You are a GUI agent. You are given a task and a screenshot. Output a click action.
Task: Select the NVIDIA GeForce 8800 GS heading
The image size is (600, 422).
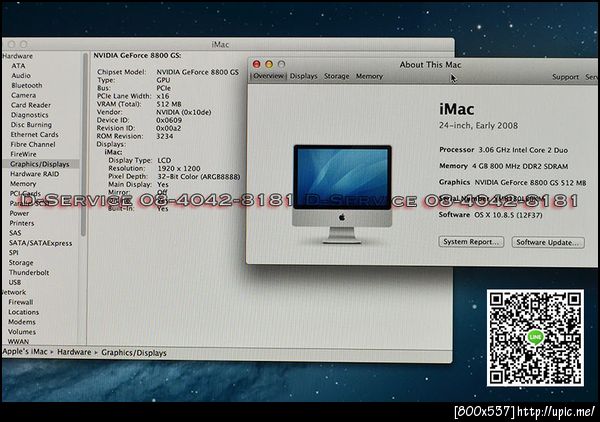coord(137,55)
